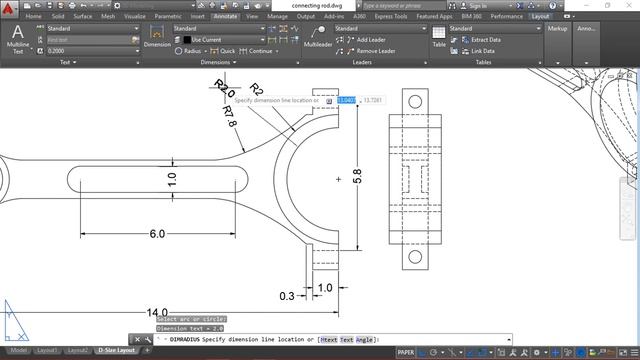Choose the Mtext command option

[x=329, y=339]
